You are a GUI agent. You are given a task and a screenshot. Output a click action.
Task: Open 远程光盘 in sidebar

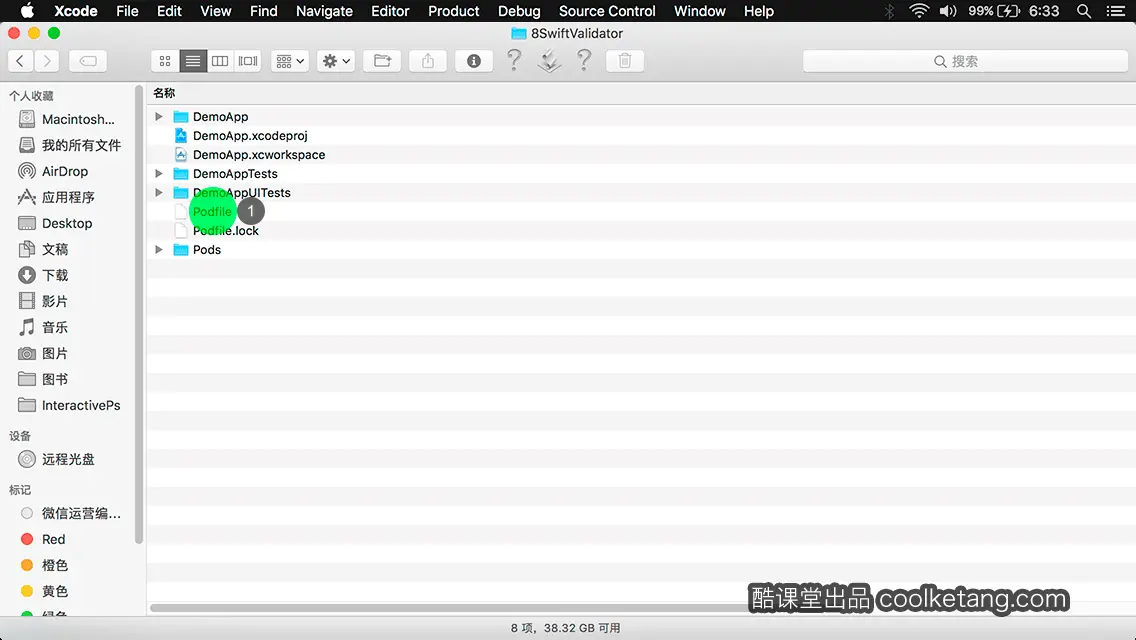pyautogui.click(x=57, y=459)
